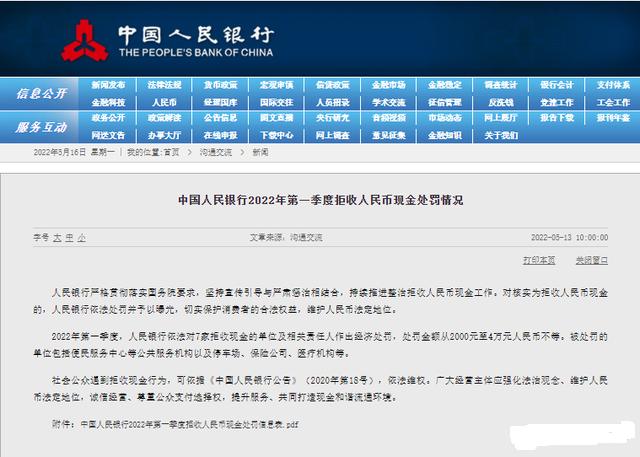
Task: Select 在线申报 in the nav bar
Action: click(221, 135)
